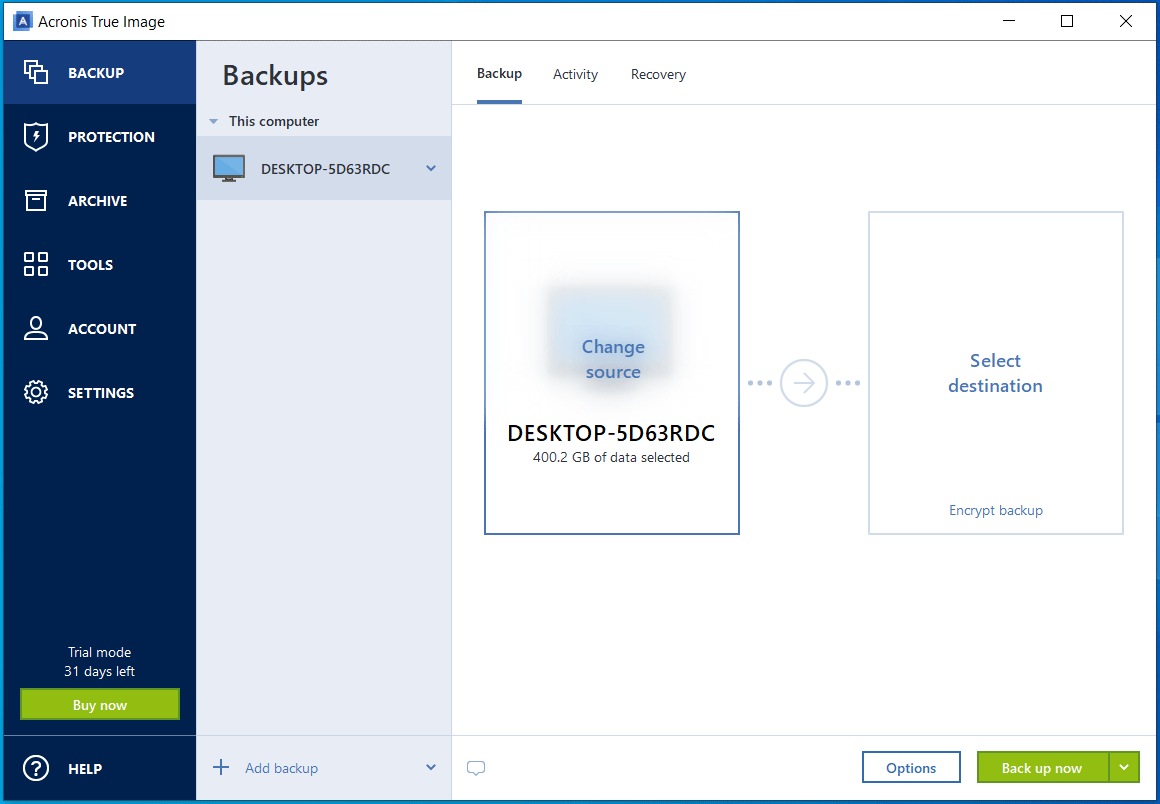Open the ARCHIVE section label
The image size is (1160, 804).
[98, 201]
